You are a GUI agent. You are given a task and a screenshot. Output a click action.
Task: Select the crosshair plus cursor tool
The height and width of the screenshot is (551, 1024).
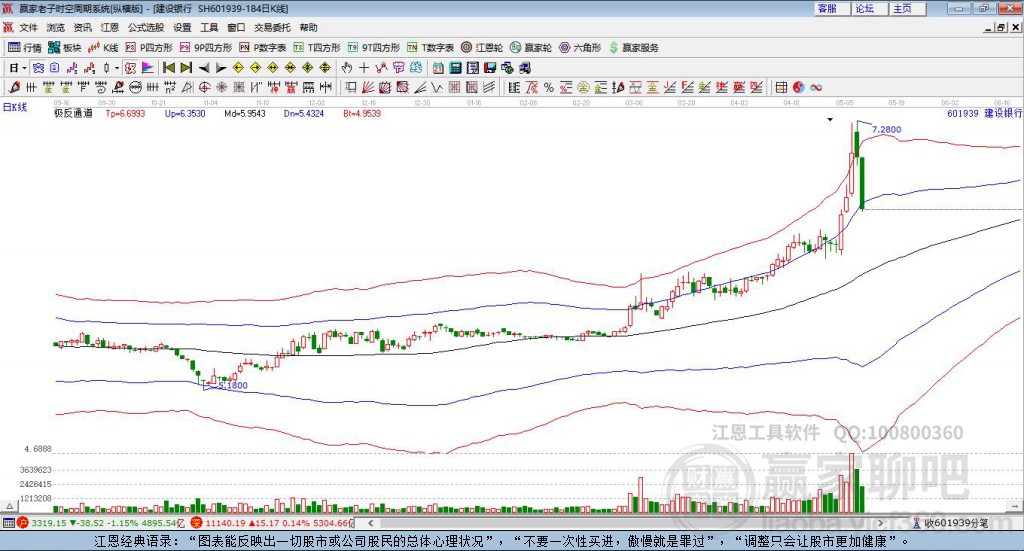[364, 68]
